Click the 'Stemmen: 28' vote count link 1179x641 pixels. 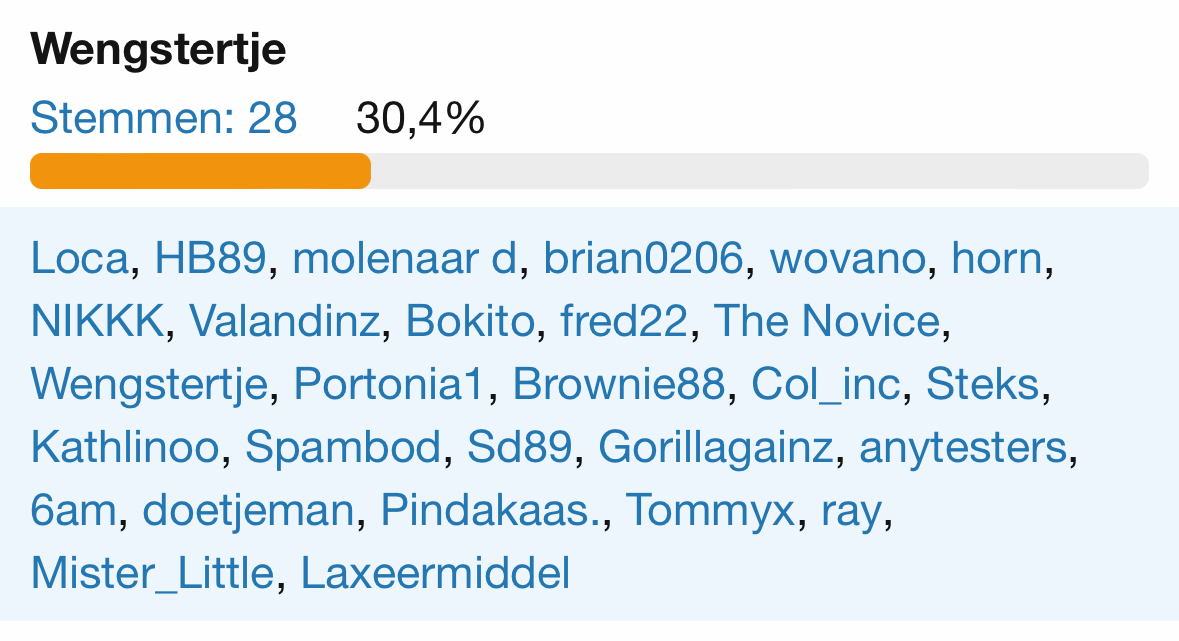[164, 119]
